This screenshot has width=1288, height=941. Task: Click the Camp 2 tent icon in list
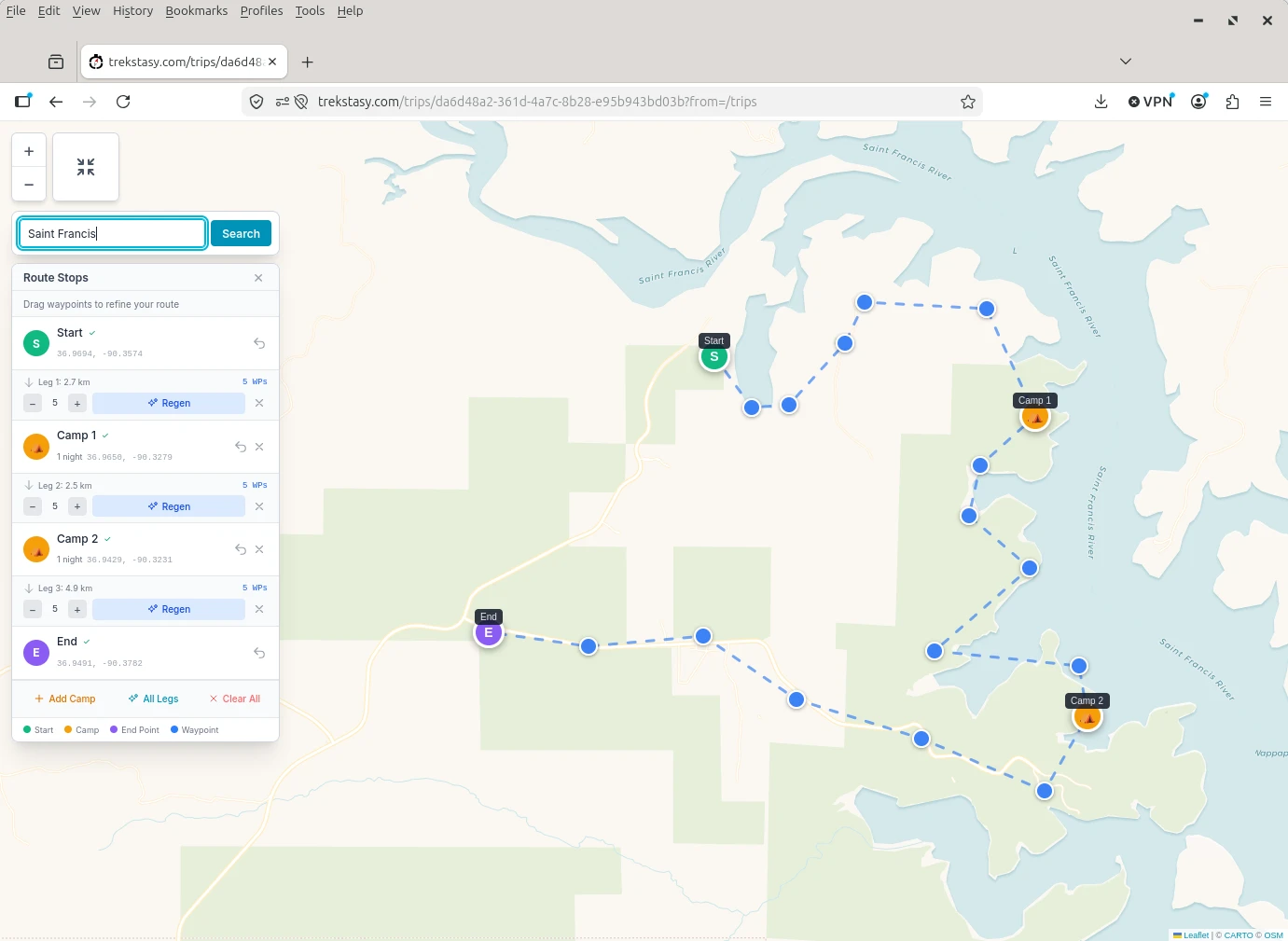[36, 549]
